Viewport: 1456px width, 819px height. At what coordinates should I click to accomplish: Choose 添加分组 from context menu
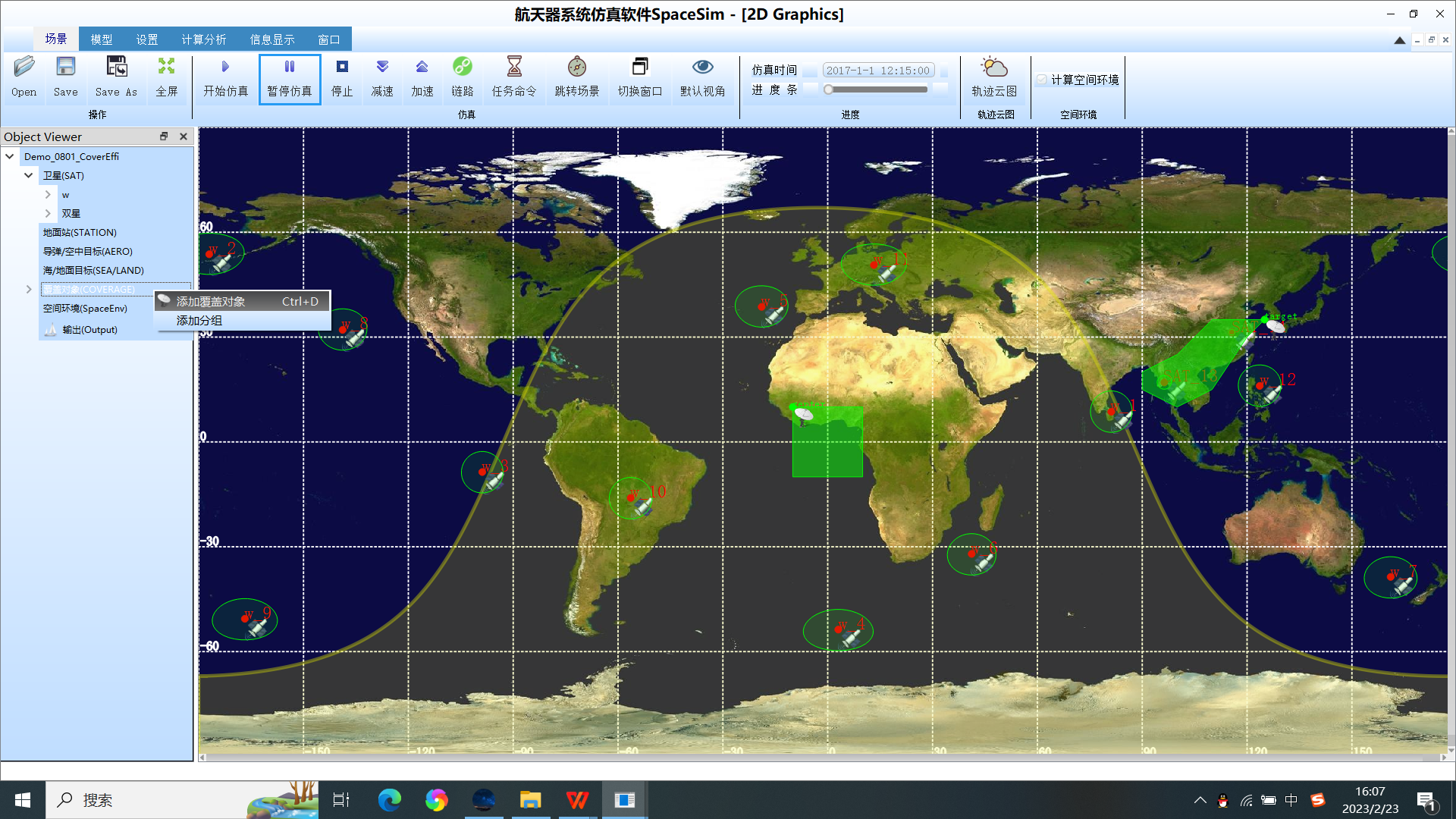point(243,321)
